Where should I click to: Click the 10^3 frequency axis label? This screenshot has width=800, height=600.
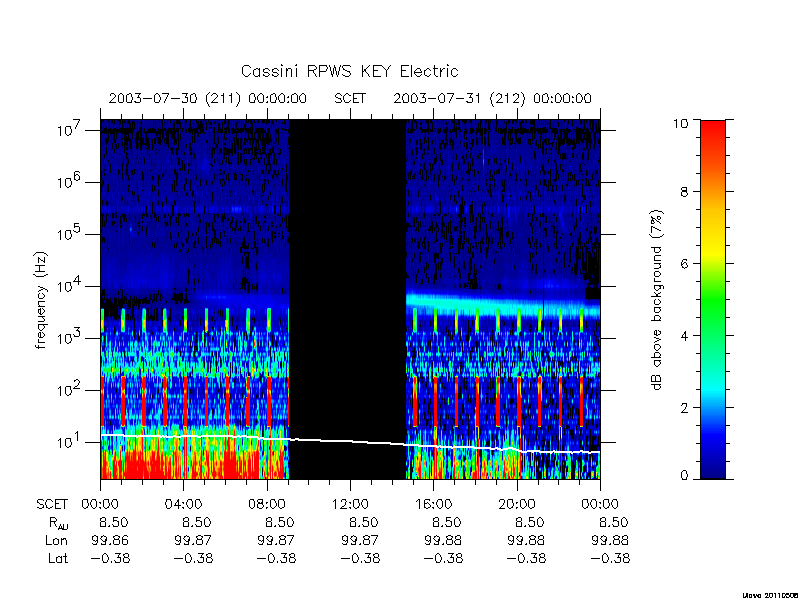(x=70, y=336)
